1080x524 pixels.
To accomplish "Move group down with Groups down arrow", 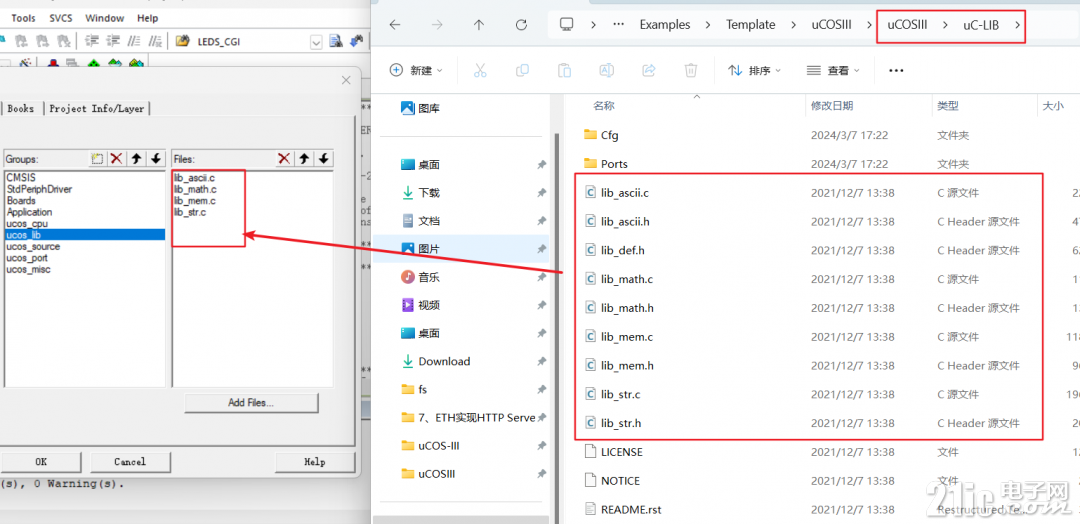I will 156,159.
